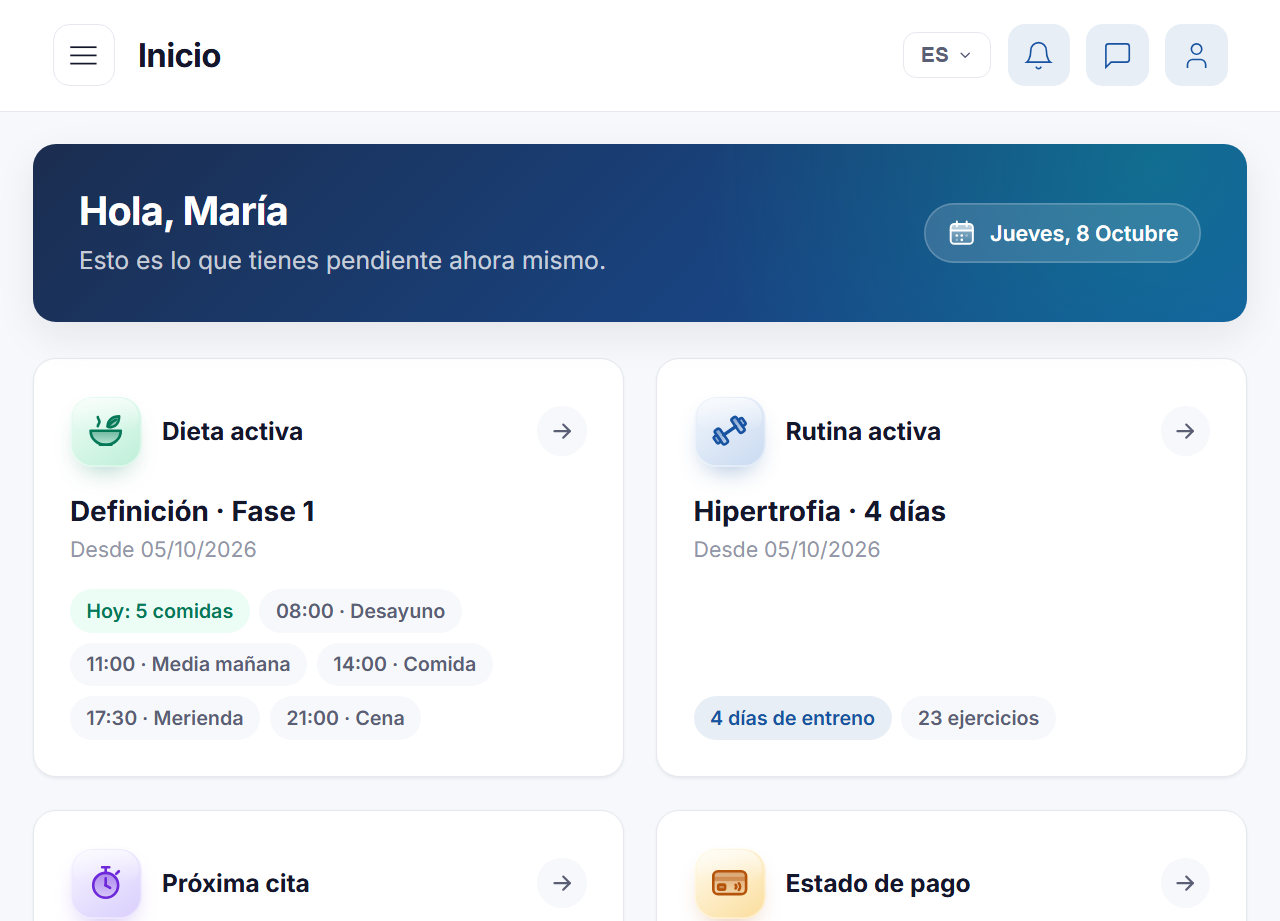
Task: Open the user profile icon
Action: pyautogui.click(x=1196, y=55)
